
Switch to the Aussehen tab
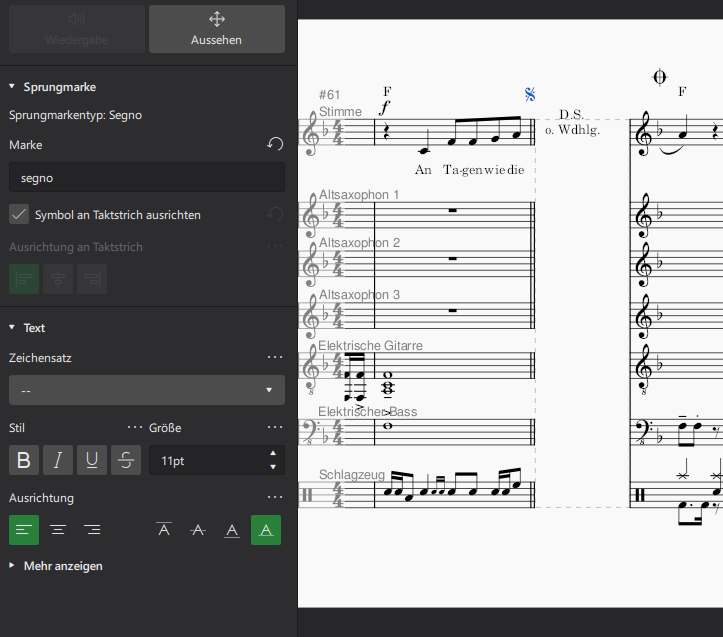coord(216,29)
